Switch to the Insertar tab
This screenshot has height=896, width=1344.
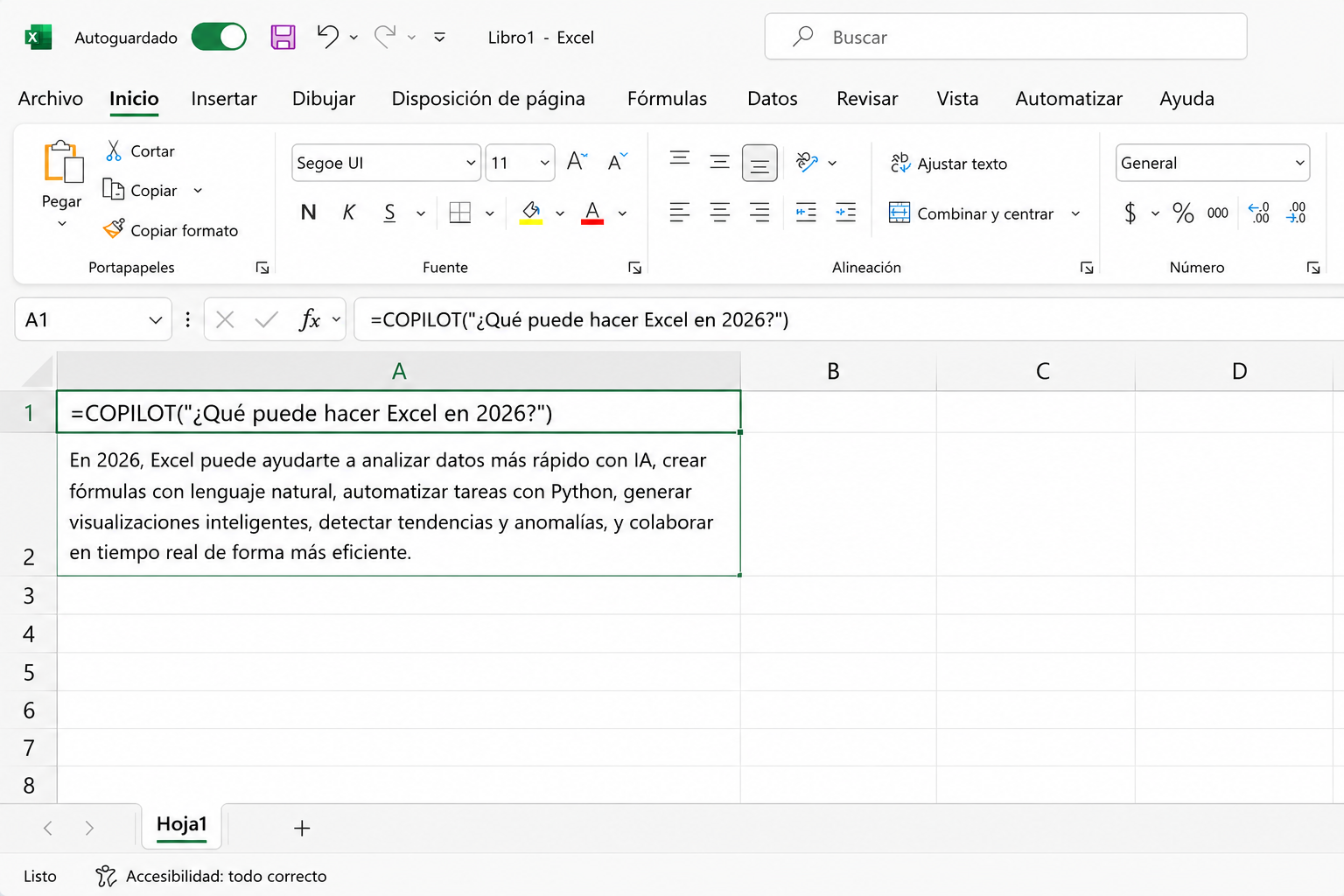click(x=224, y=99)
